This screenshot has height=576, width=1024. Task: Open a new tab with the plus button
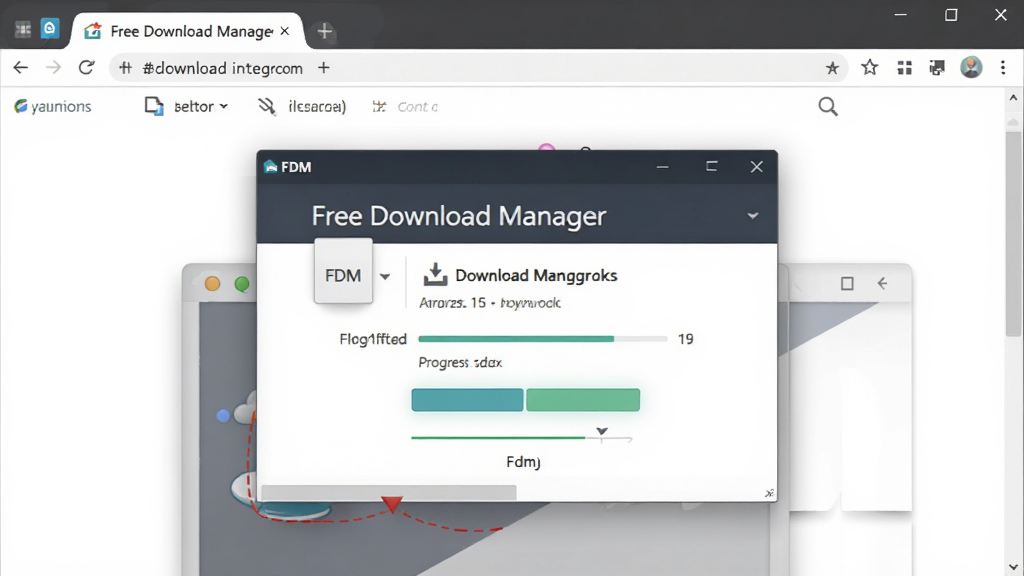[325, 31]
